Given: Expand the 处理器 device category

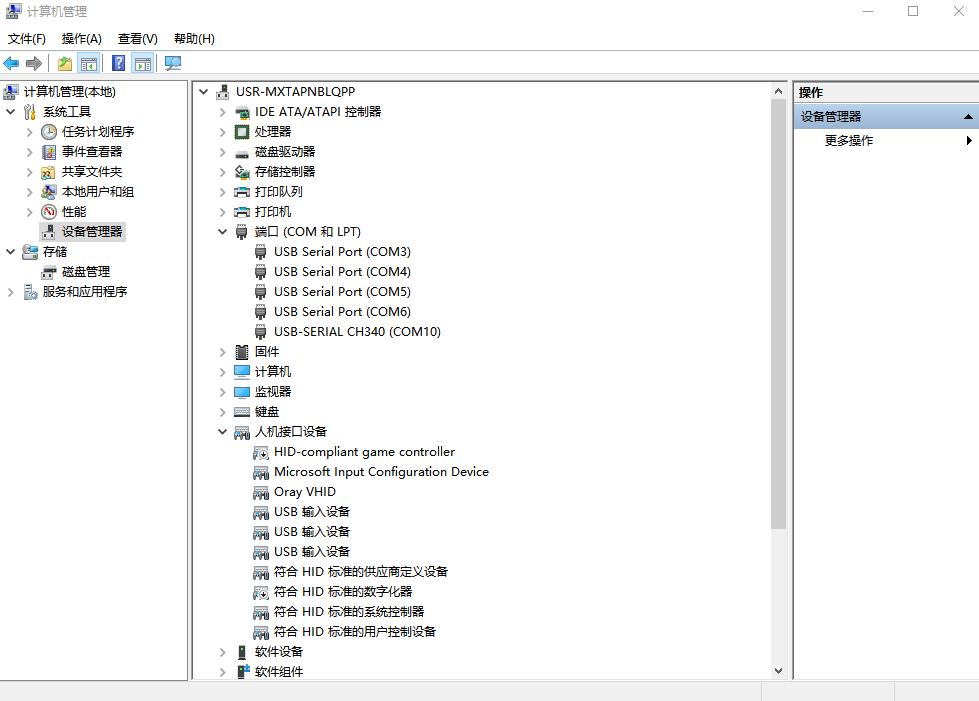Looking at the screenshot, I should click(222, 132).
